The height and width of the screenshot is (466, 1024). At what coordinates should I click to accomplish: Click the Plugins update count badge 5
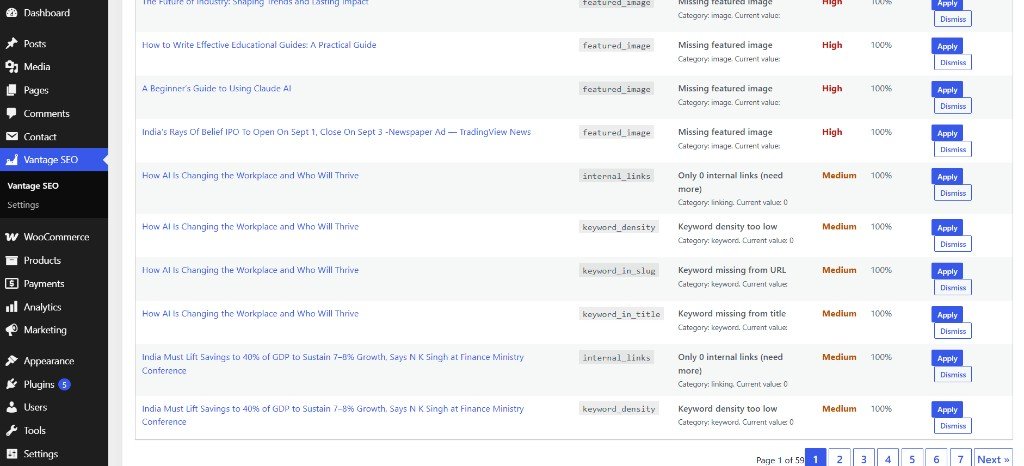[x=64, y=384]
